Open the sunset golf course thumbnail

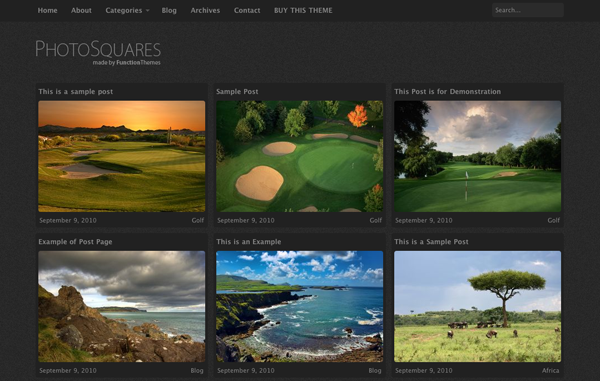122,156
